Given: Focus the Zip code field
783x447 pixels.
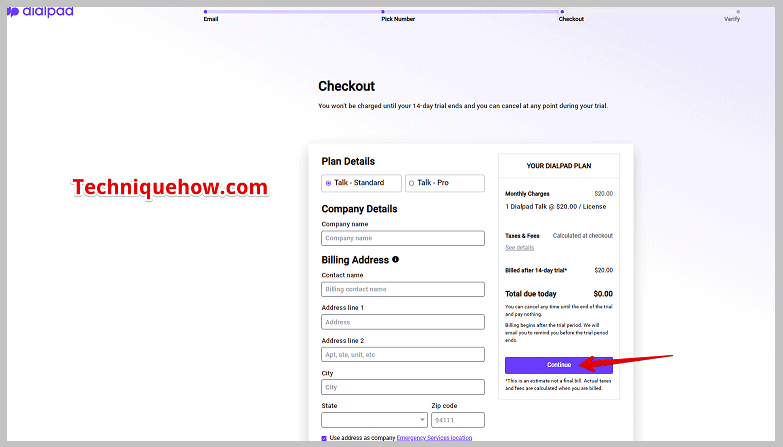Looking at the screenshot, I should tap(458, 420).
